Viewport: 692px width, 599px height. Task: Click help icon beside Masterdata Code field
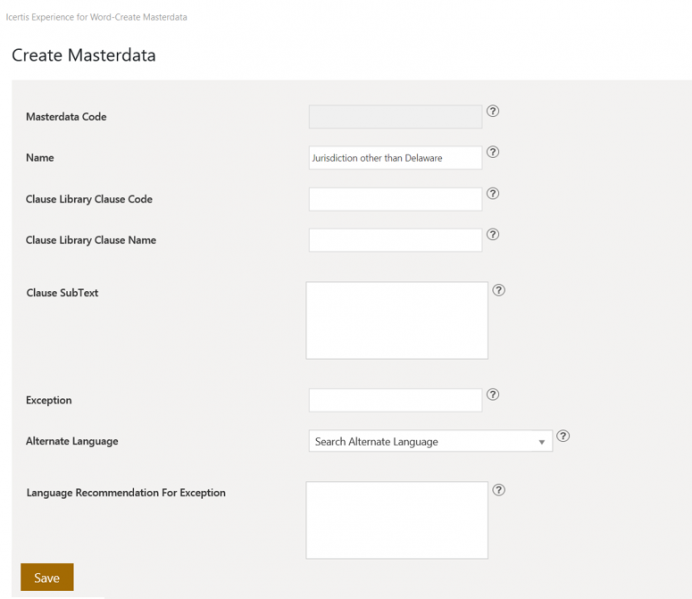click(492, 111)
